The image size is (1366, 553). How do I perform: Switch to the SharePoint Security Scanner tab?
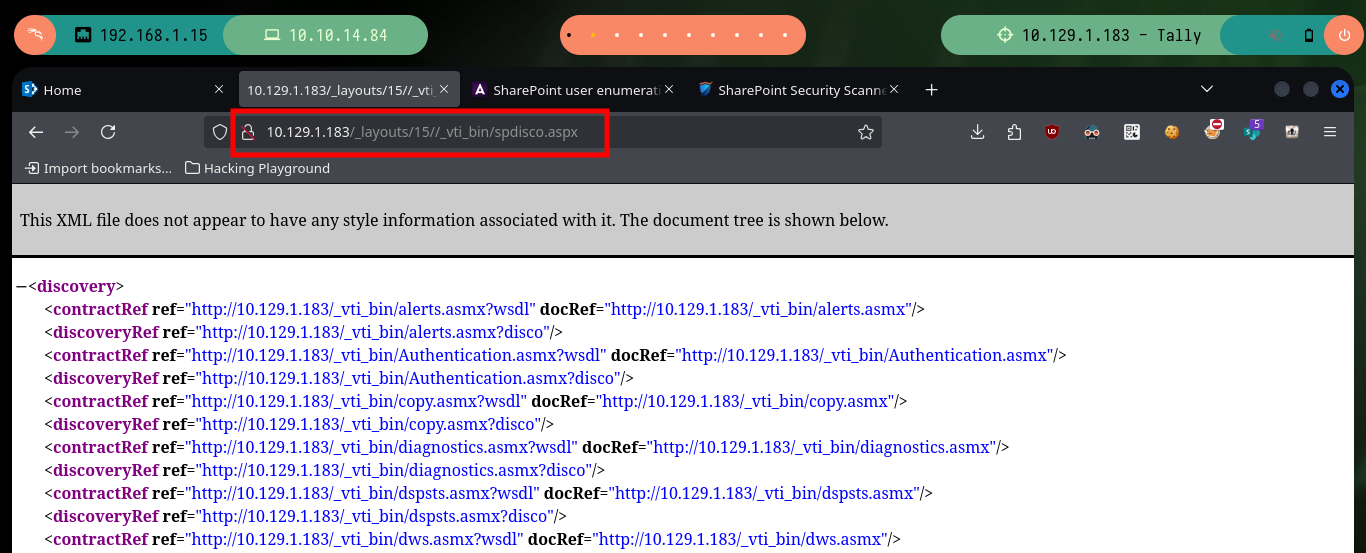tap(800, 90)
